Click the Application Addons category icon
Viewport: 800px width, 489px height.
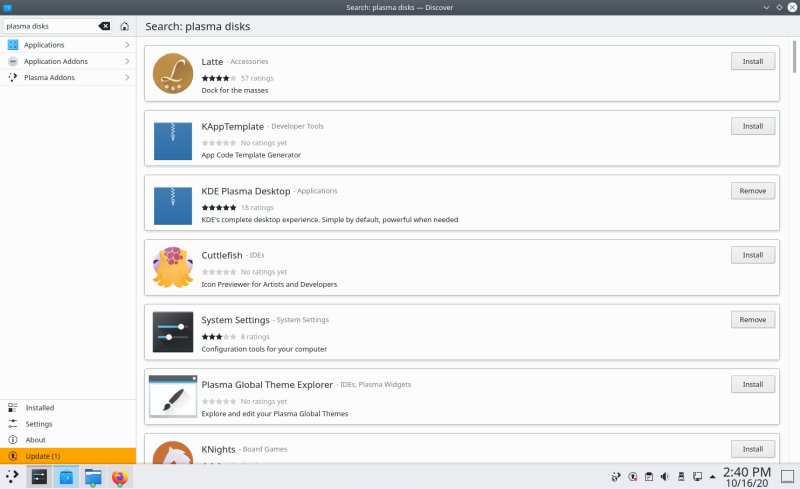tap(13, 61)
